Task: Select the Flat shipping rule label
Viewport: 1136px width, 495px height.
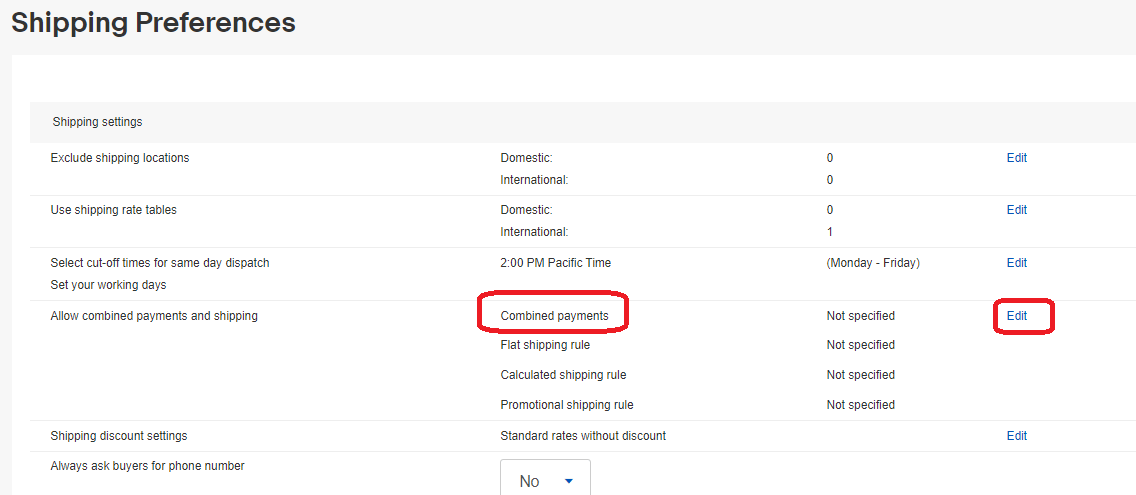Action: pyautogui.click(x=545, y=345)
